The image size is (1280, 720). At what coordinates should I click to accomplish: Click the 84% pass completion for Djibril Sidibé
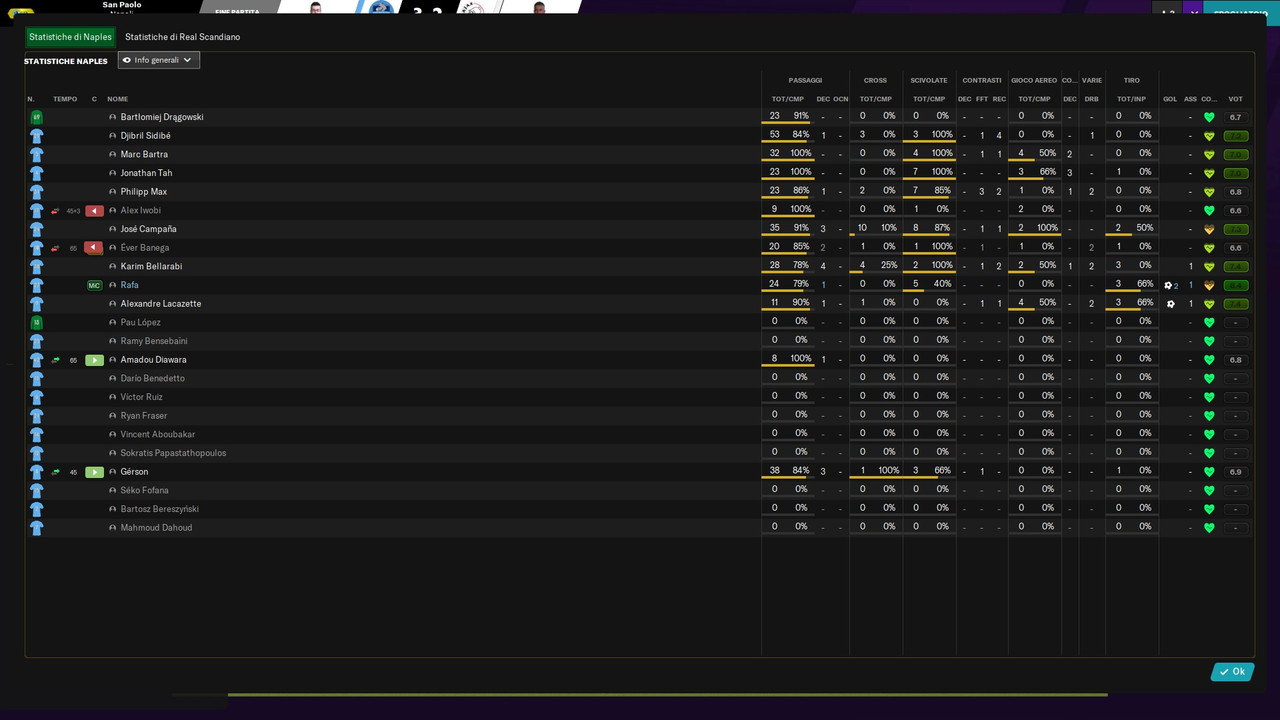(801, 135)
